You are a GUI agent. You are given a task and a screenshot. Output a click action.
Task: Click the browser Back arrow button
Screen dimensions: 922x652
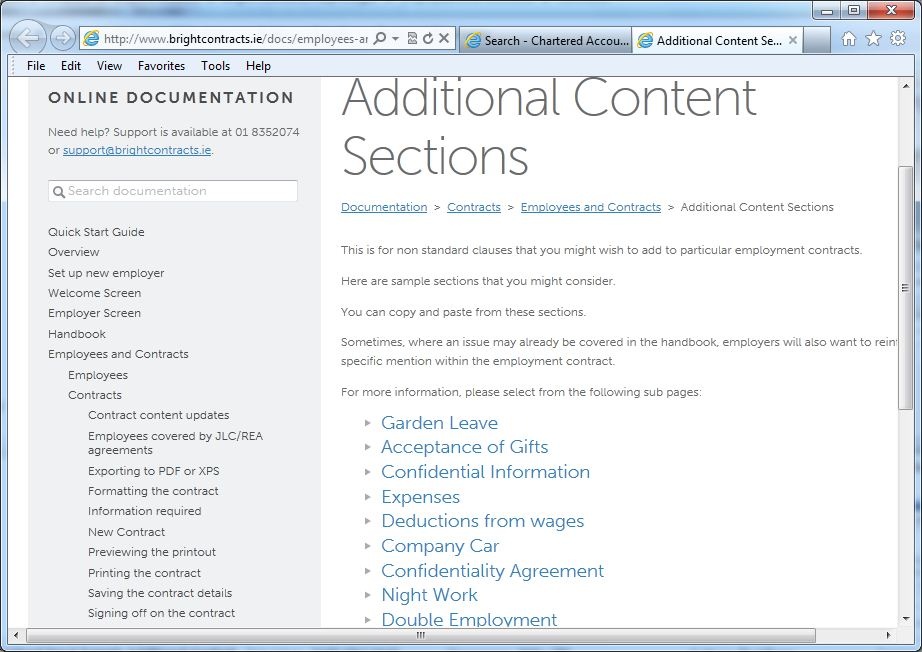pyautogui.click(x=27, y=38)
